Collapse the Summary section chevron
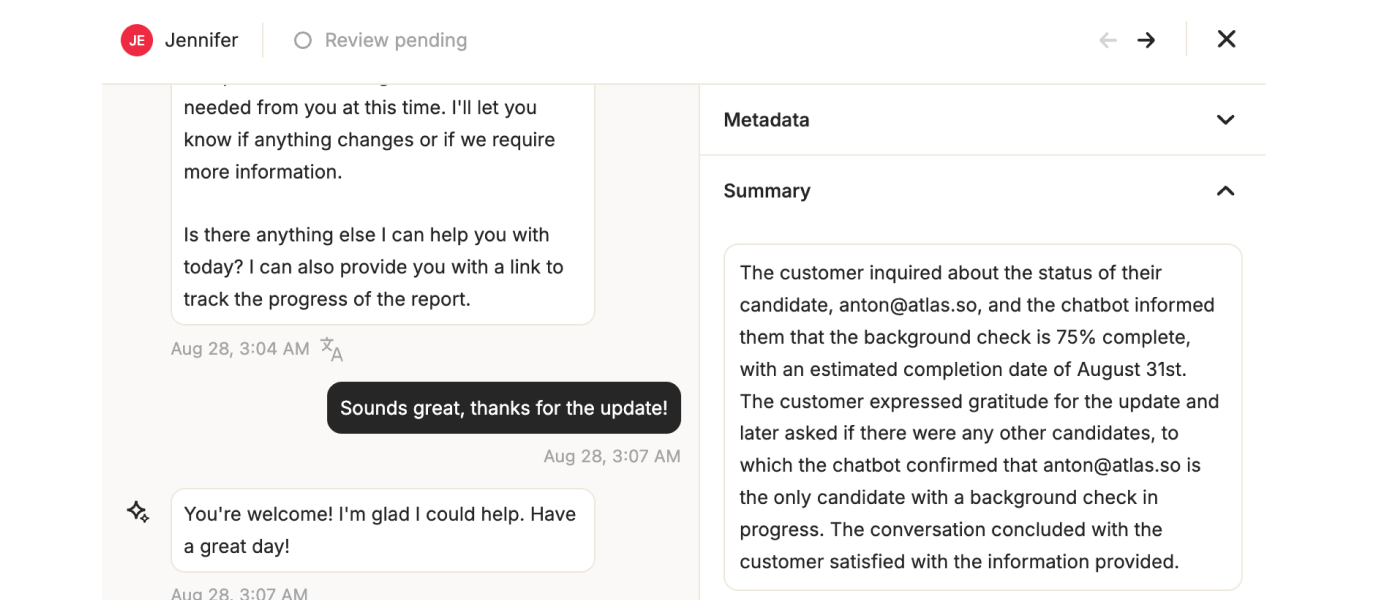 pyautogui.click(x=1225, y=191)
